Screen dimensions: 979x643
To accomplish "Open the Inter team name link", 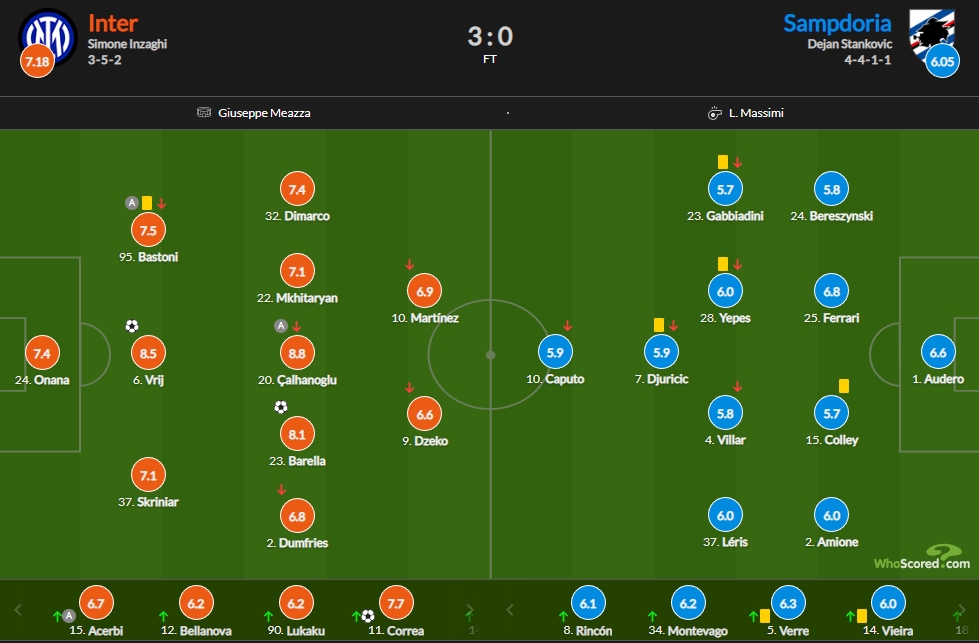I will coord(112,23).
